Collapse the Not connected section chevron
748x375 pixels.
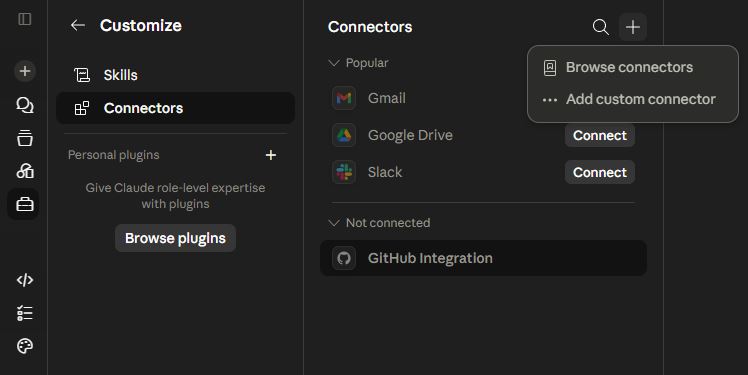pos(334,223)
